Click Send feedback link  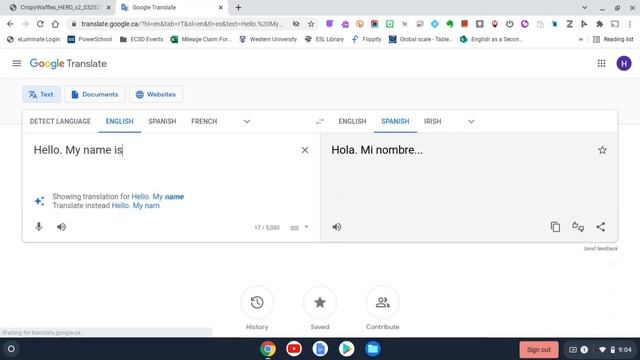point(600,249)
